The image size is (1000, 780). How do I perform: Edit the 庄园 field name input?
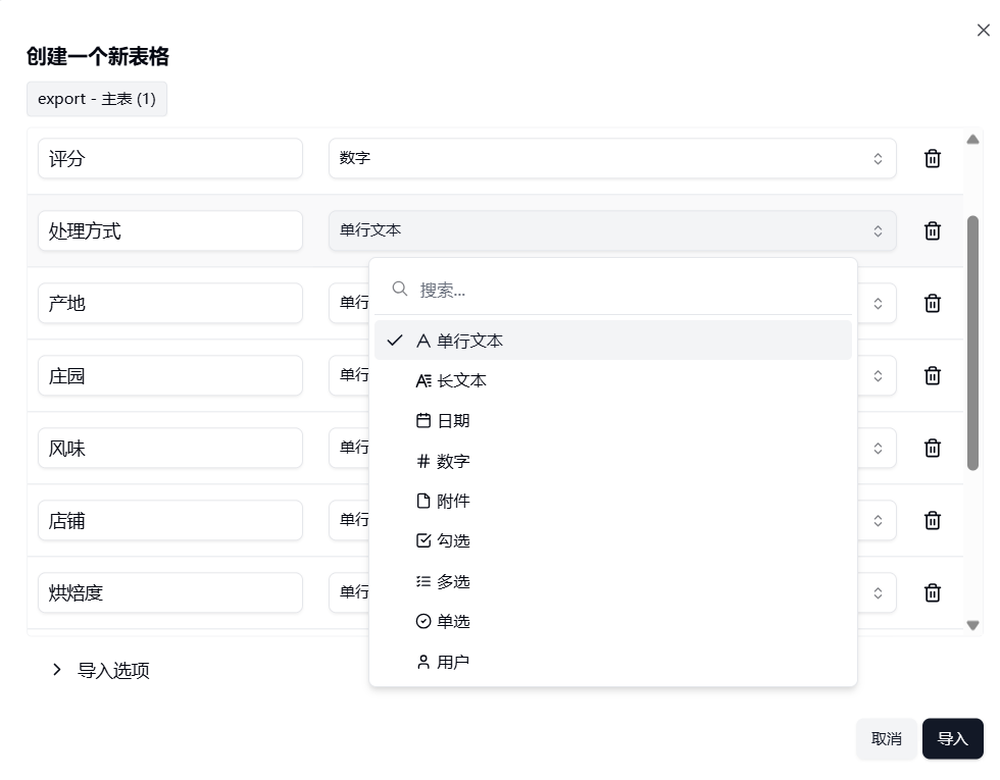(170, 375)
